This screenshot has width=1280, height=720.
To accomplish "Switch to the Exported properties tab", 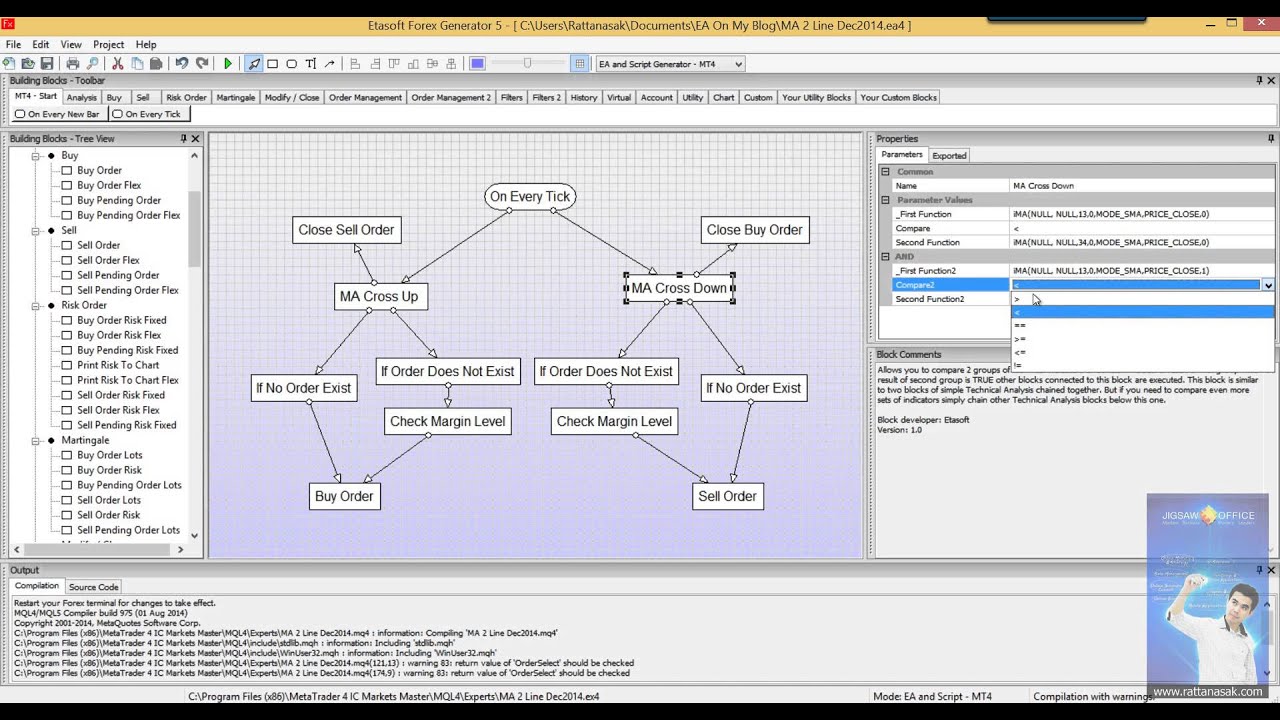I will pyautogui.click(x=949, y=156).
